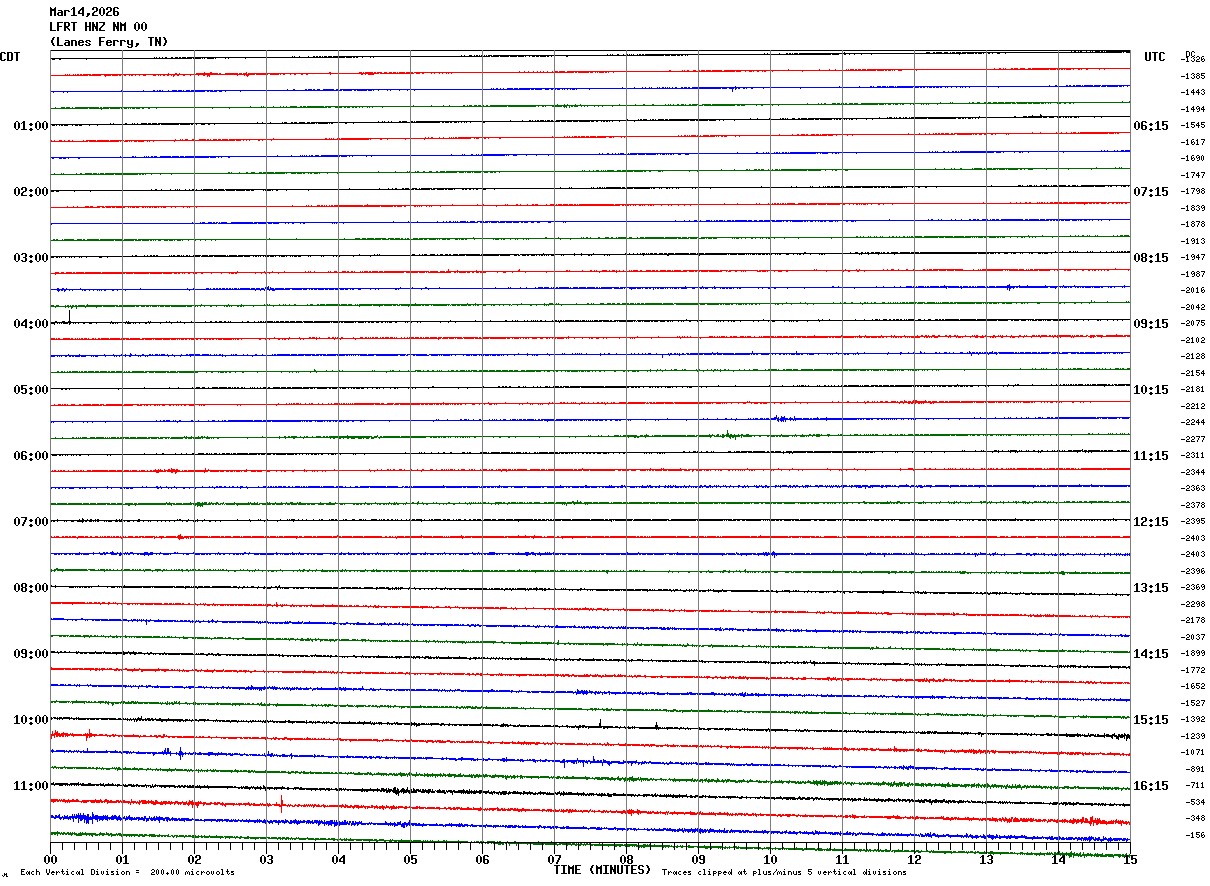The width and height of the screenshot is (1210, 886).
Task: Click the location label '(Lanes Ferry, TN)'
Action: (x=109, y=42)
